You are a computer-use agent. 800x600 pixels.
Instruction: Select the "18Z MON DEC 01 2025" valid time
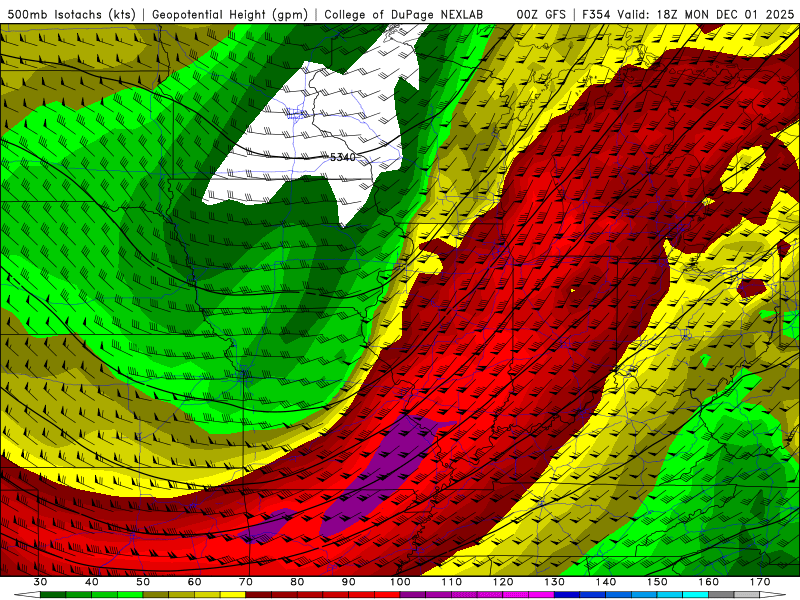point(726,14)
